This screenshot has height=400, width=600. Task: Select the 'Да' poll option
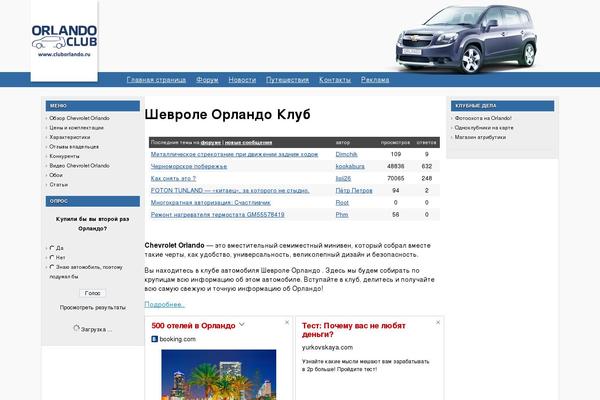pos(52,248)
